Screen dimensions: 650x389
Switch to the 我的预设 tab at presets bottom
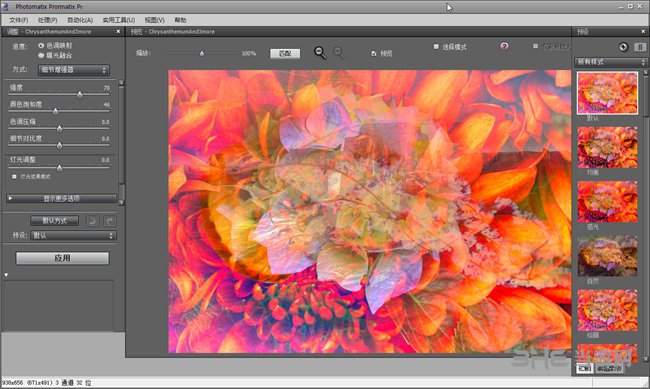pos(609,369)
